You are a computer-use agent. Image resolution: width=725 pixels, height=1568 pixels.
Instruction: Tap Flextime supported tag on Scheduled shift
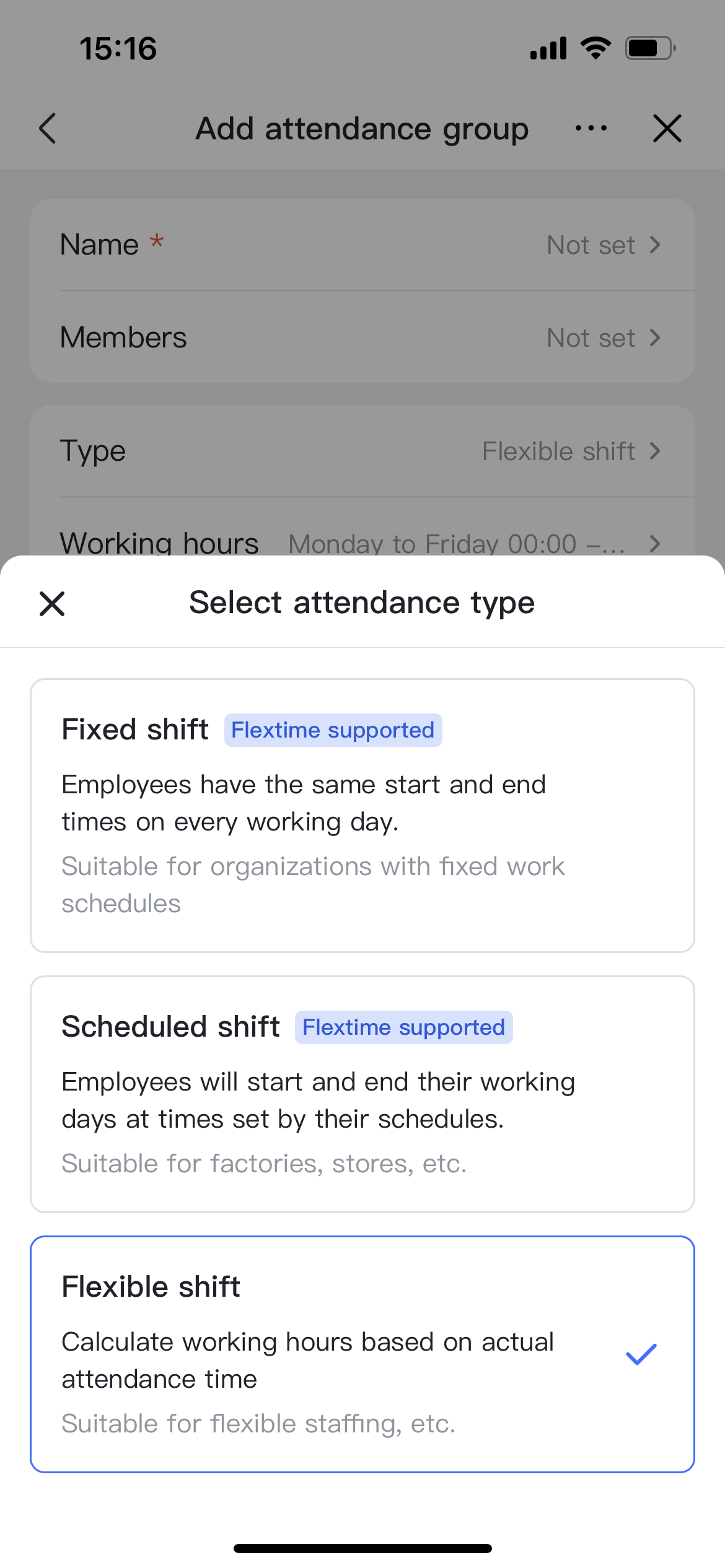403,1027
